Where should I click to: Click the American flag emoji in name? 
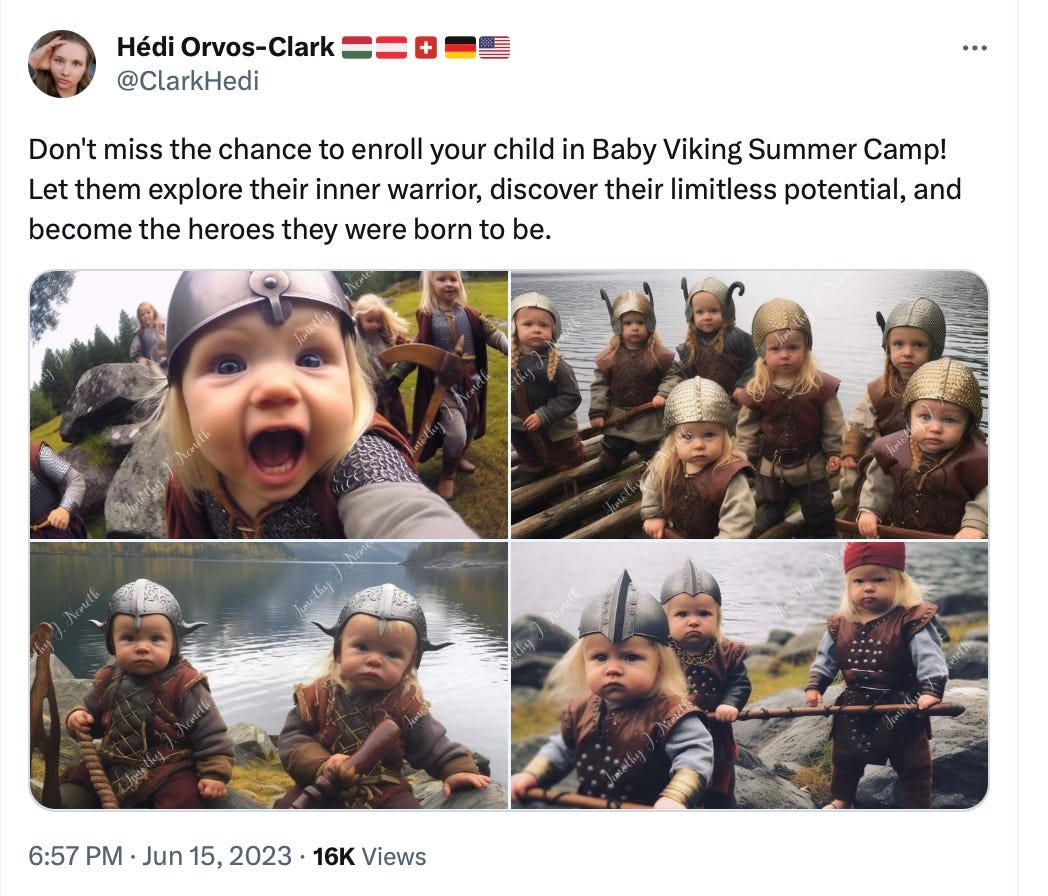pyautogui.click(x=495, y=47)
